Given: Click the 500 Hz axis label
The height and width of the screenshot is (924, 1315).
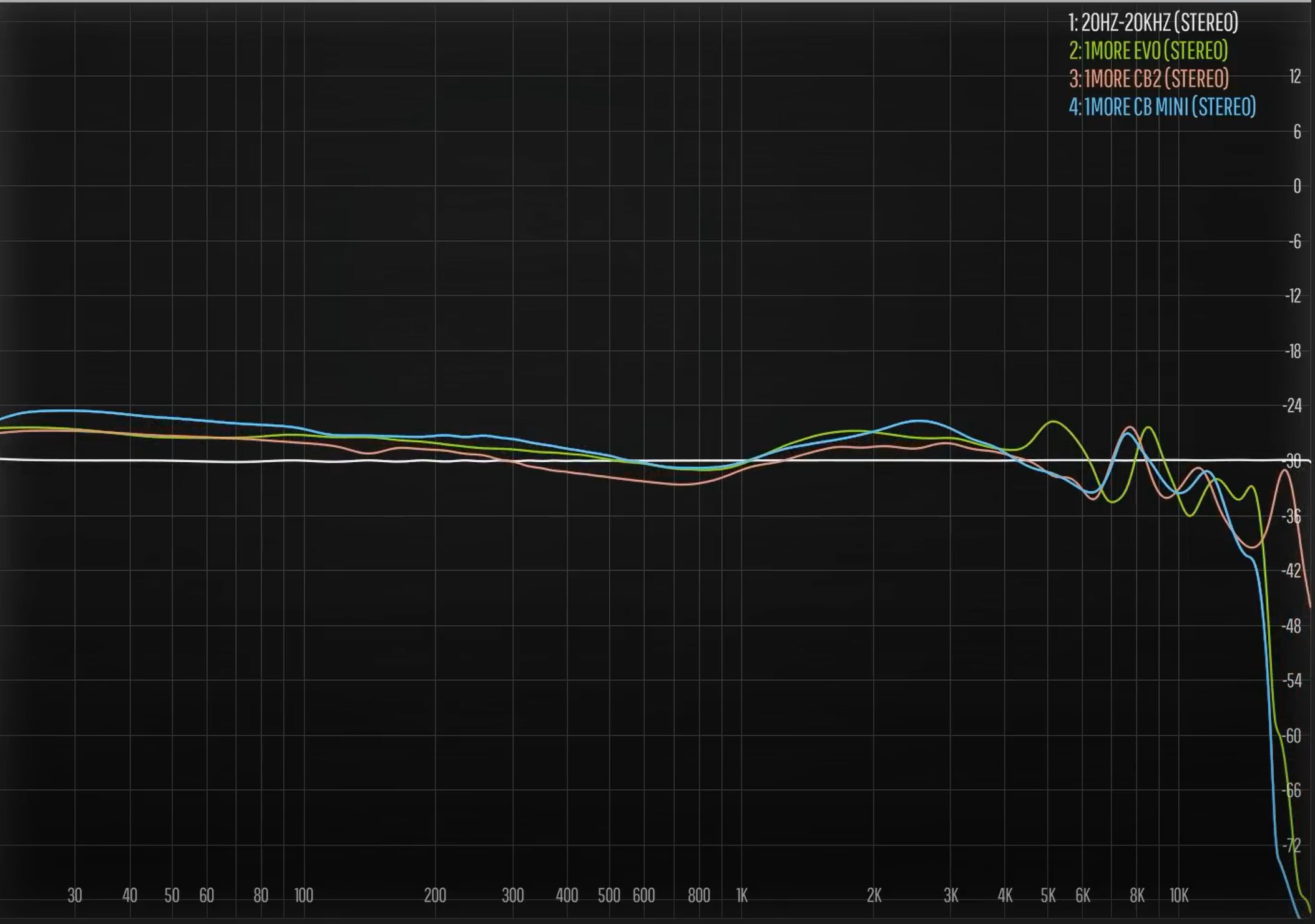Looking at the screenshot, I should (609, 896).
